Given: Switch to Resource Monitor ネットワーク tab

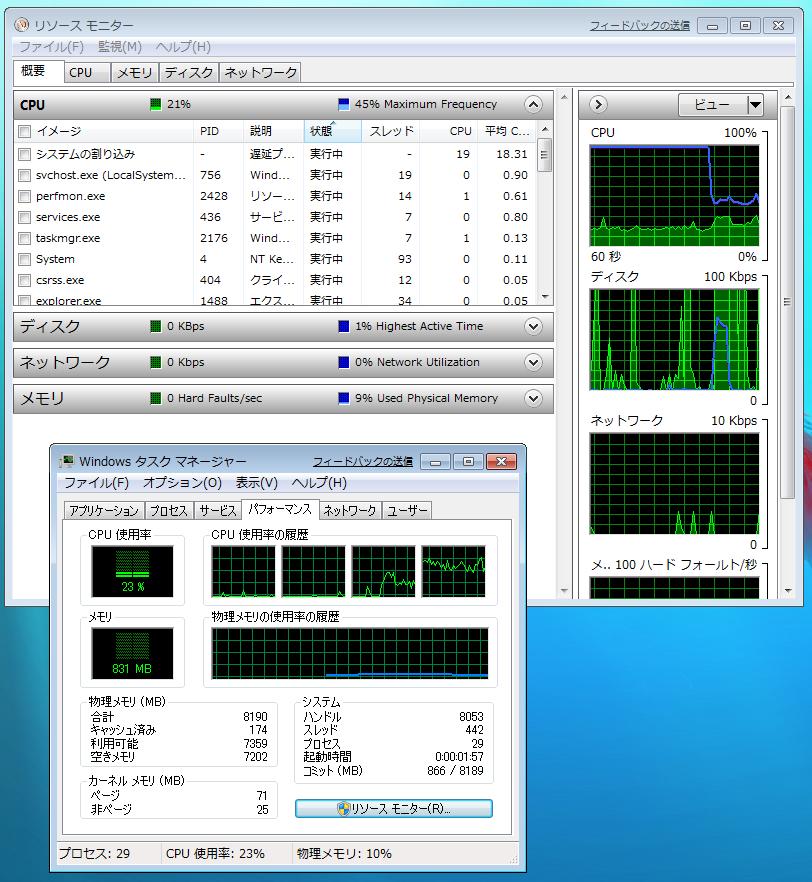Looking at the screenshot, I should (260, 73).
